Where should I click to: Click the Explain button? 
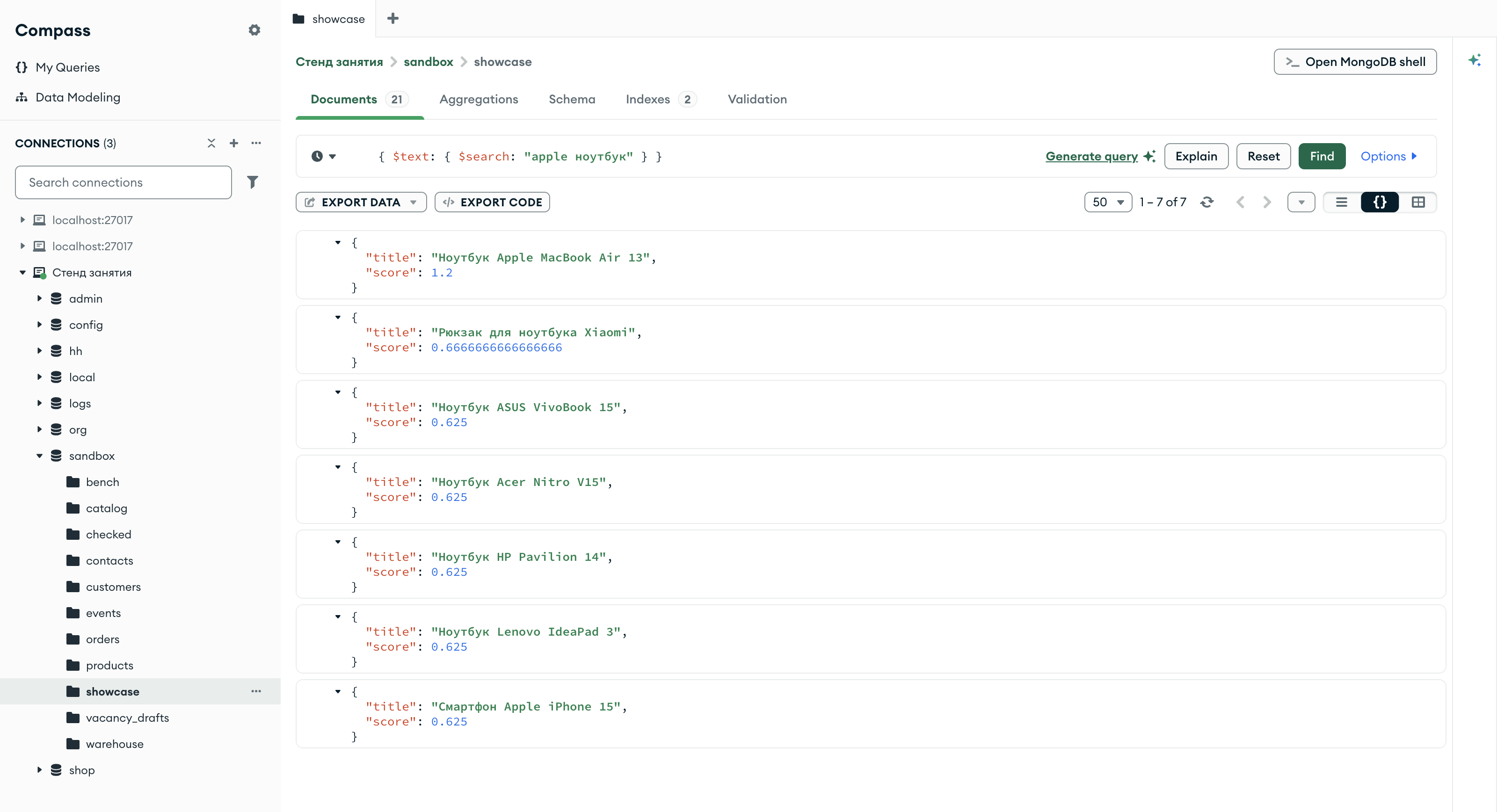1196,156
